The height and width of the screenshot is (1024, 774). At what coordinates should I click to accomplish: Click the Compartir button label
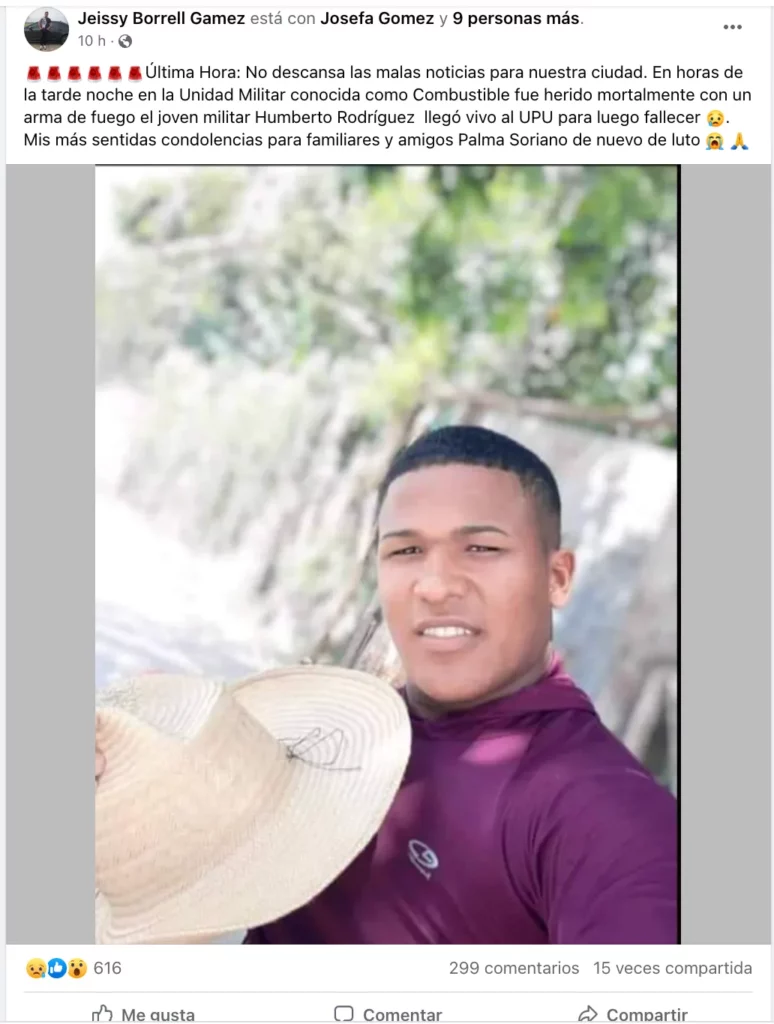[x=647, y=1015]
